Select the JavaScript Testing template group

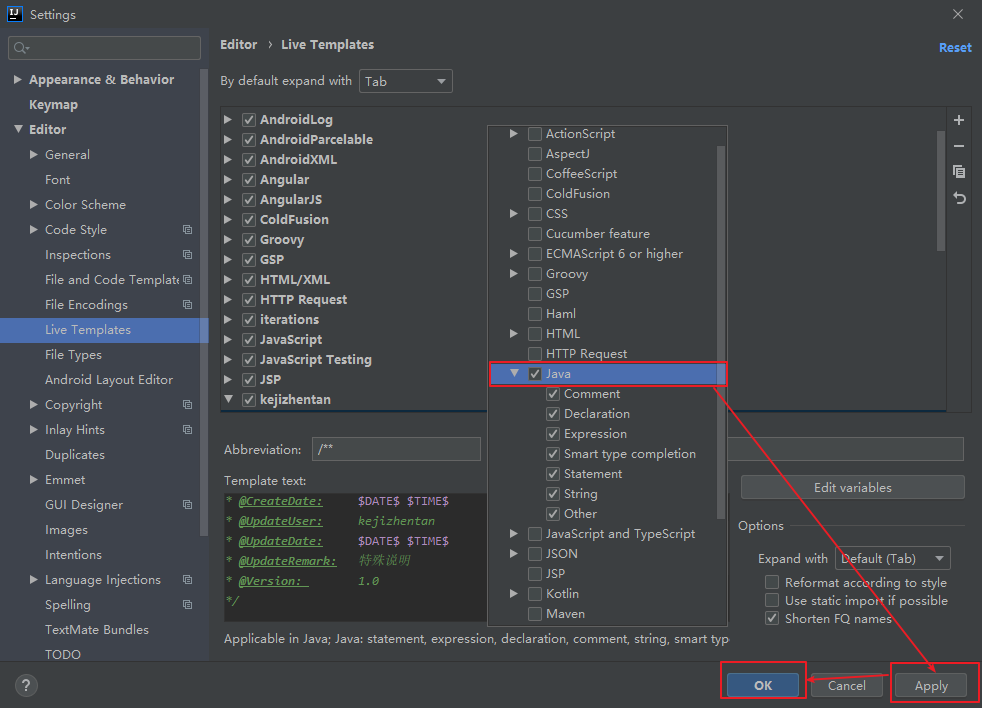[x=316, y=360]
